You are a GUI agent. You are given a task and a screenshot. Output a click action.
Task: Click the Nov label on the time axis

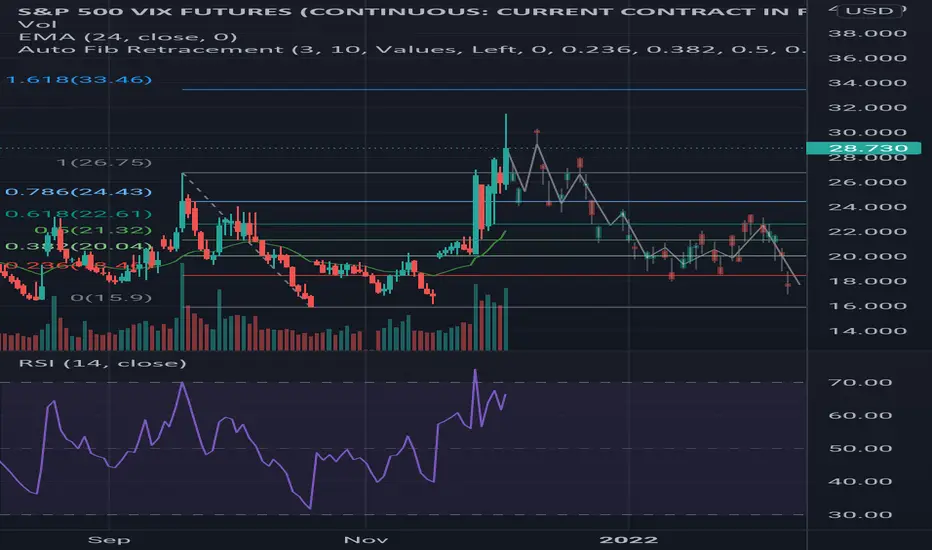pos(366,540)
